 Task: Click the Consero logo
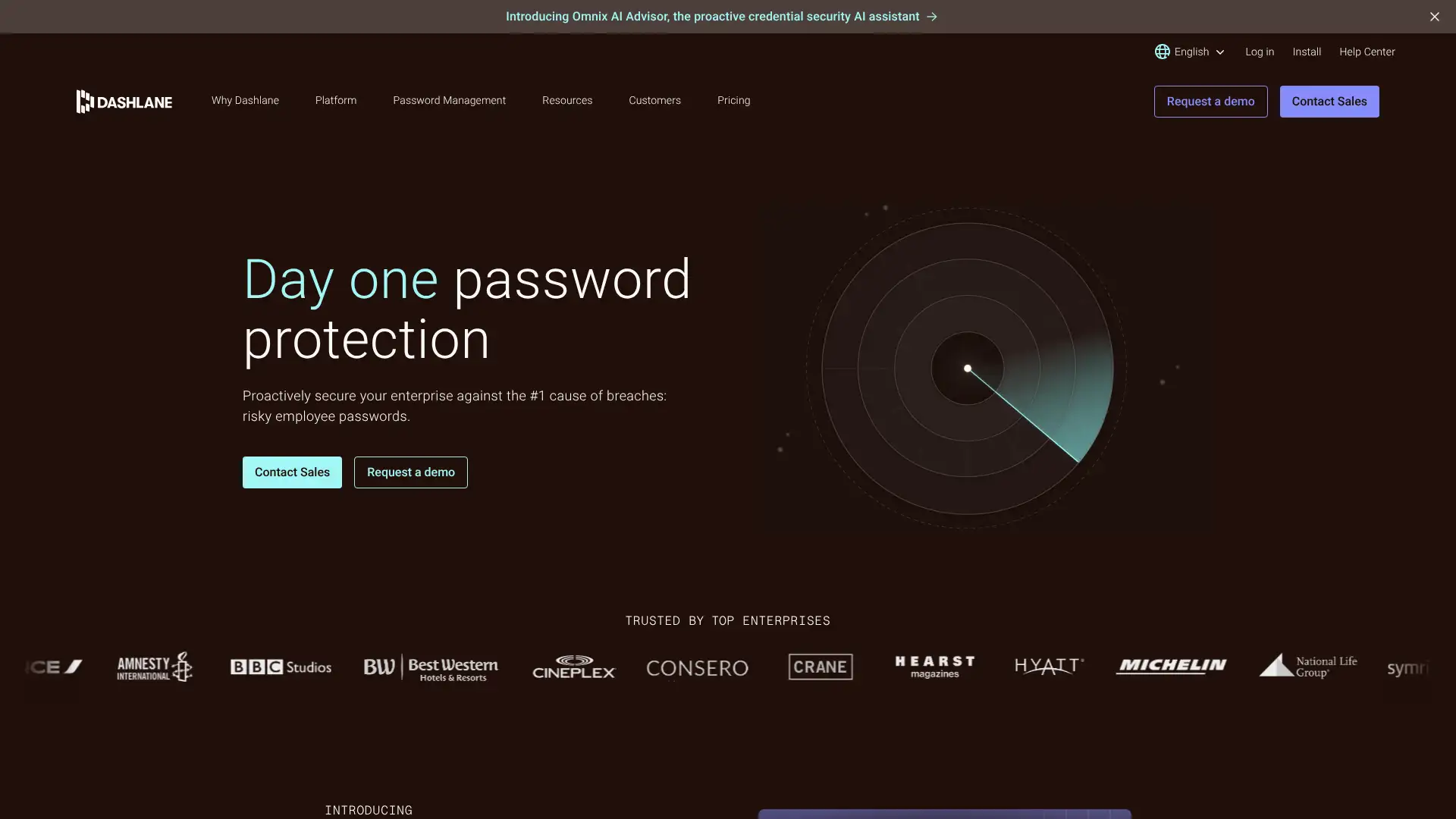(697, 668)
